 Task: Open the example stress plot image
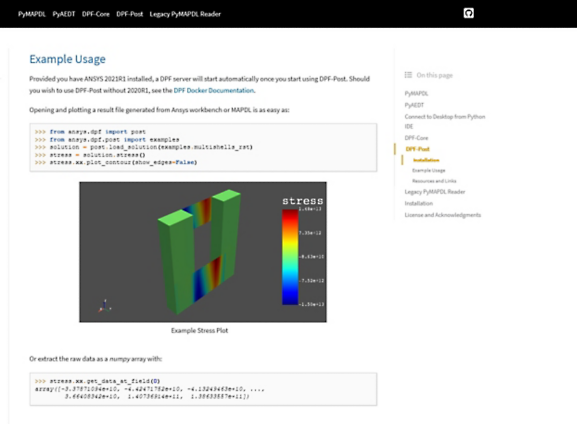[203, 252]
